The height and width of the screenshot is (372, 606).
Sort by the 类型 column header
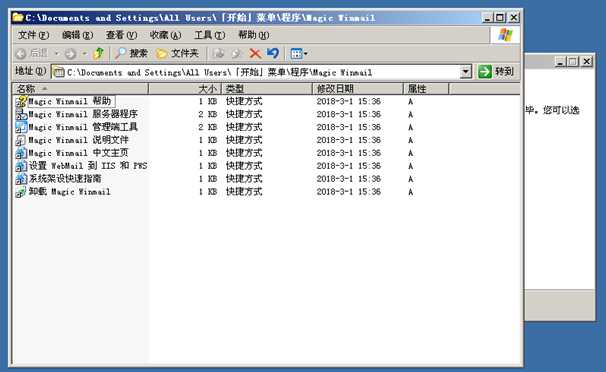tap(267, 89)
